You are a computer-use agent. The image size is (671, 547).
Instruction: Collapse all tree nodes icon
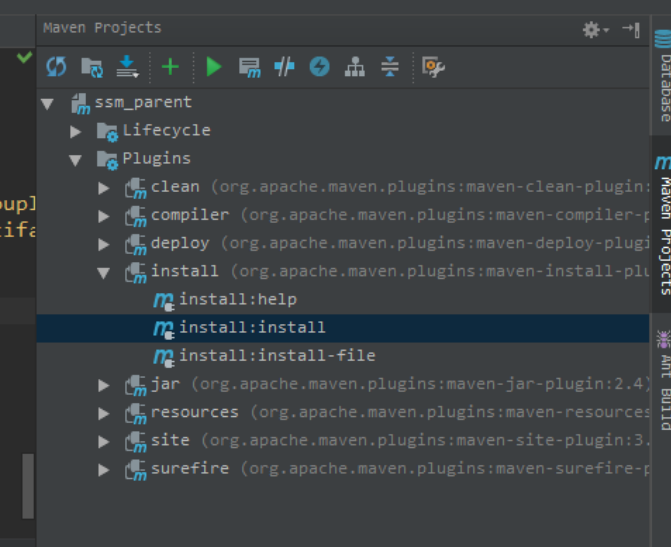[390, 67]
